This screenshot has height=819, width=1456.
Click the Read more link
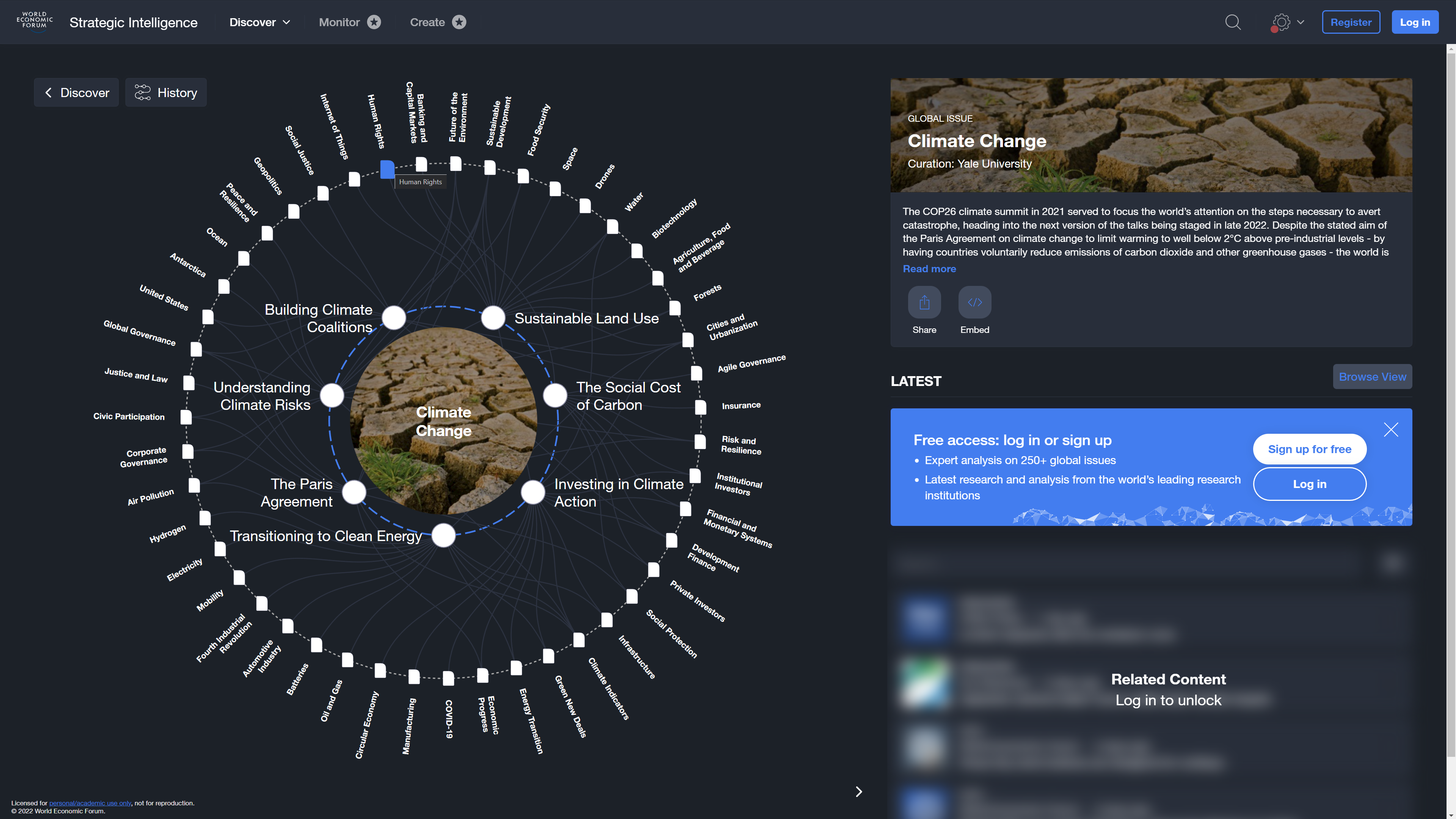point(929,268)
